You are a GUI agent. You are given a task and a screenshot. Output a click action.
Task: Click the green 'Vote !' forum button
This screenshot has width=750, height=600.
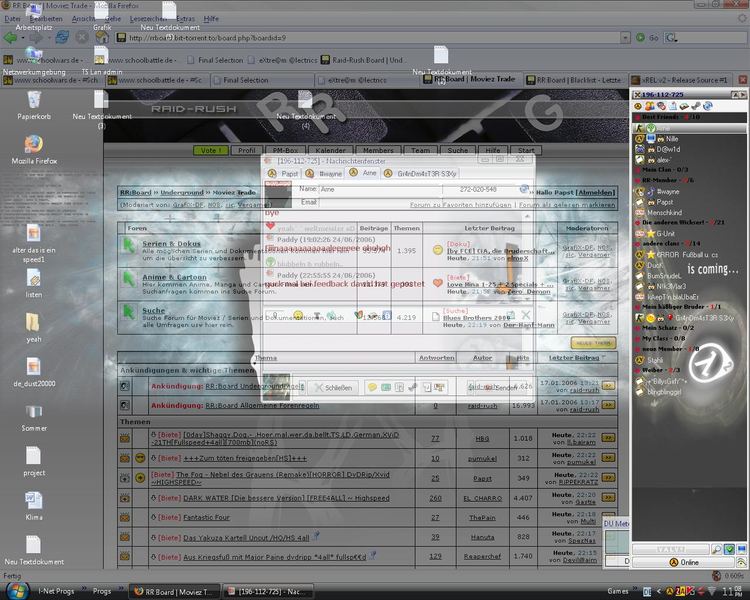click(211, 150)
